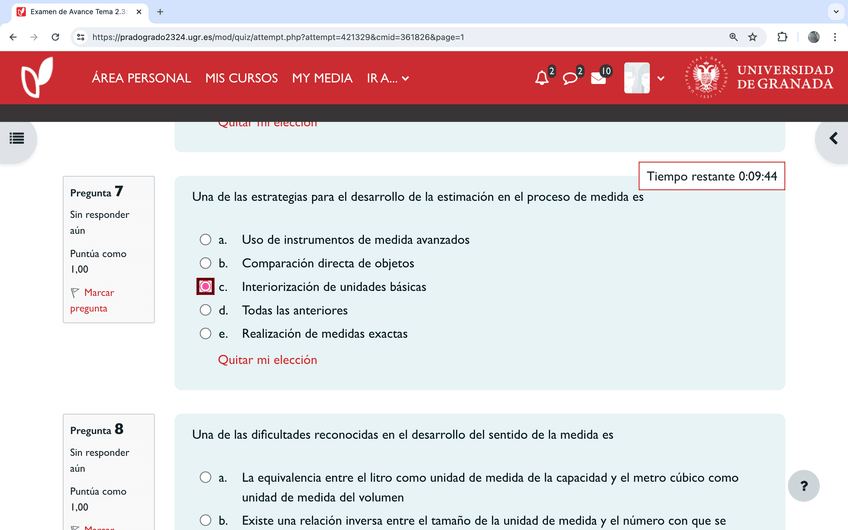Open the chat messages bubble icon
This screenshot has width=848, height=530.
tap(570, 78)
